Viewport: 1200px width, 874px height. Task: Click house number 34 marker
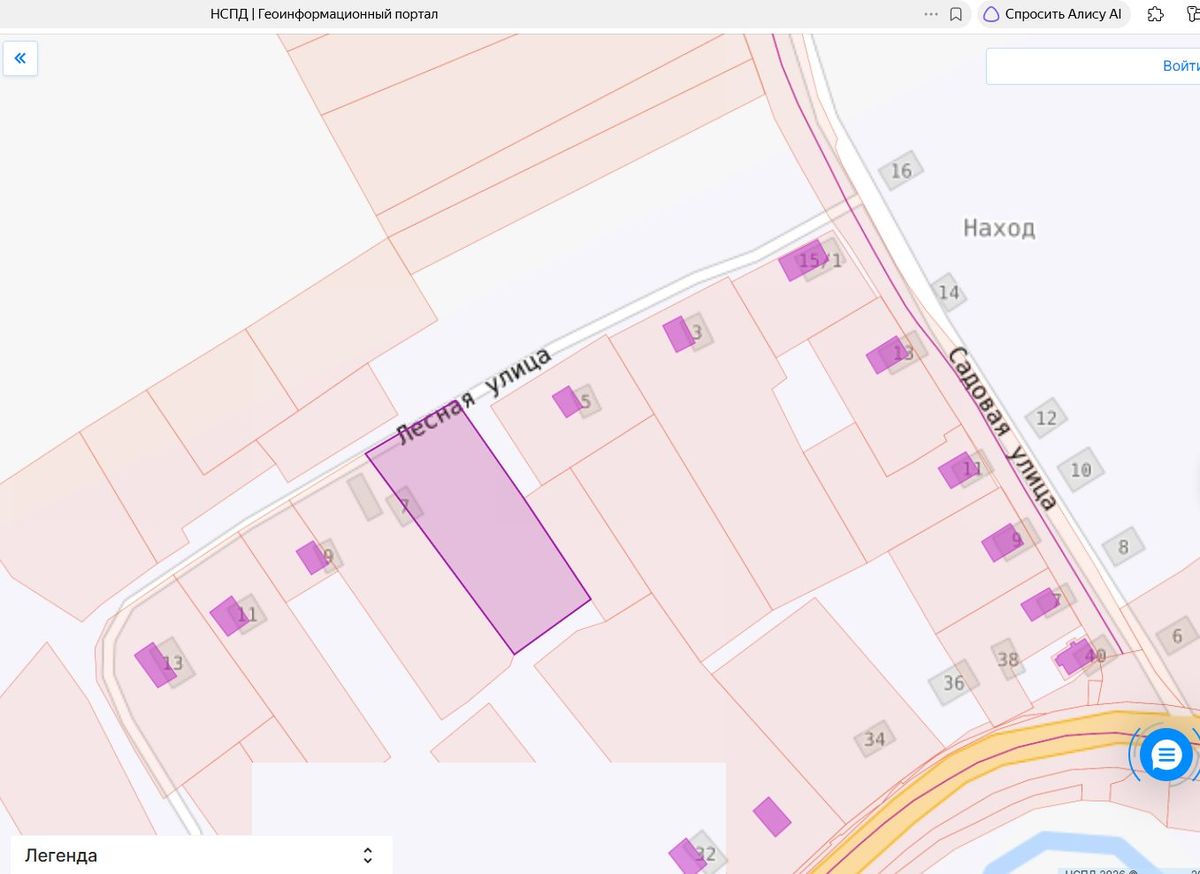(875, 739)
